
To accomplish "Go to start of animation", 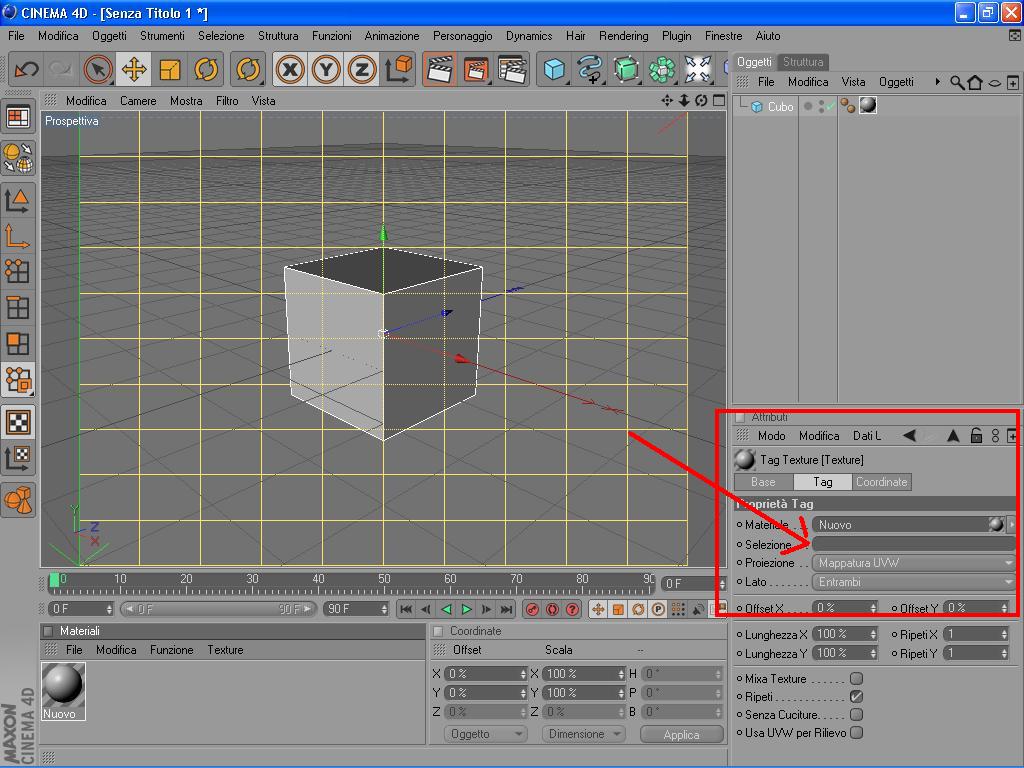I will 406,609.
